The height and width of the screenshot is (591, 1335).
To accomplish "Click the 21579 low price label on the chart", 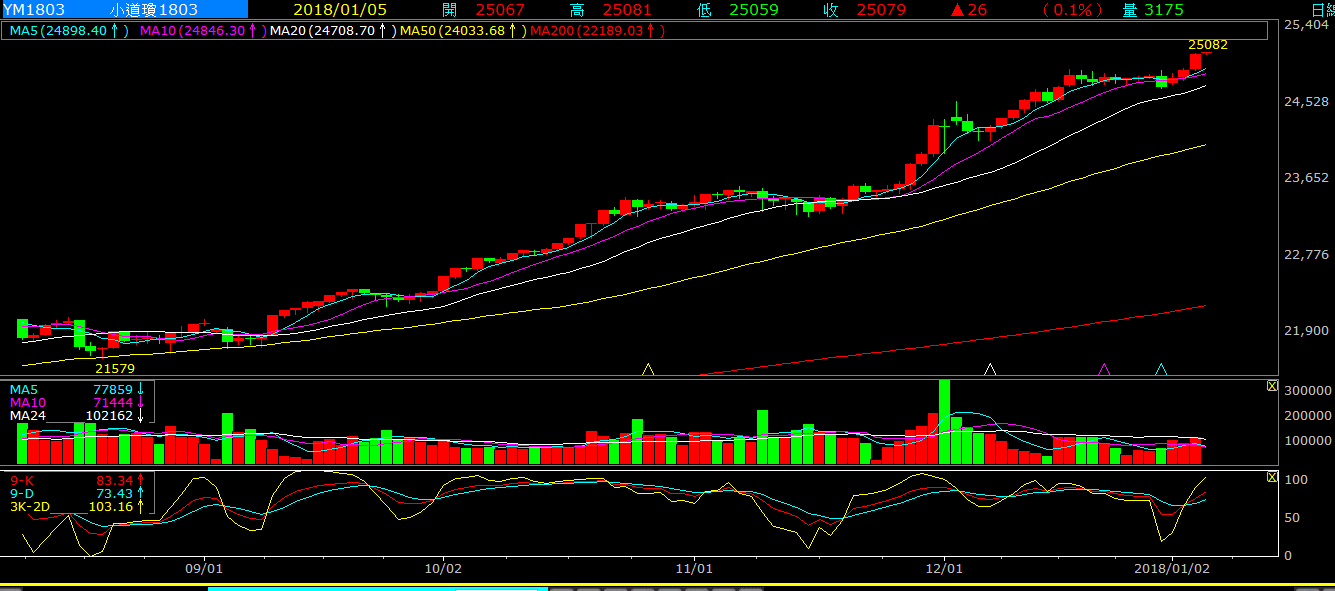I will 115,368.
